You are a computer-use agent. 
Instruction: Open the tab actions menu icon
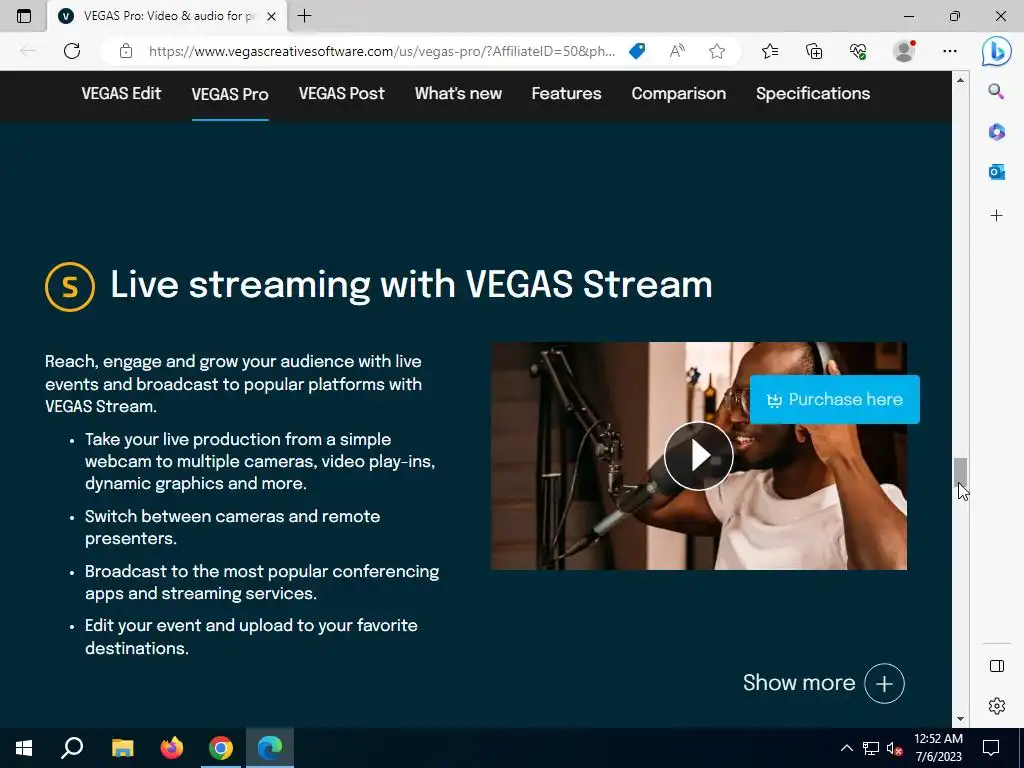coord(24,16)
